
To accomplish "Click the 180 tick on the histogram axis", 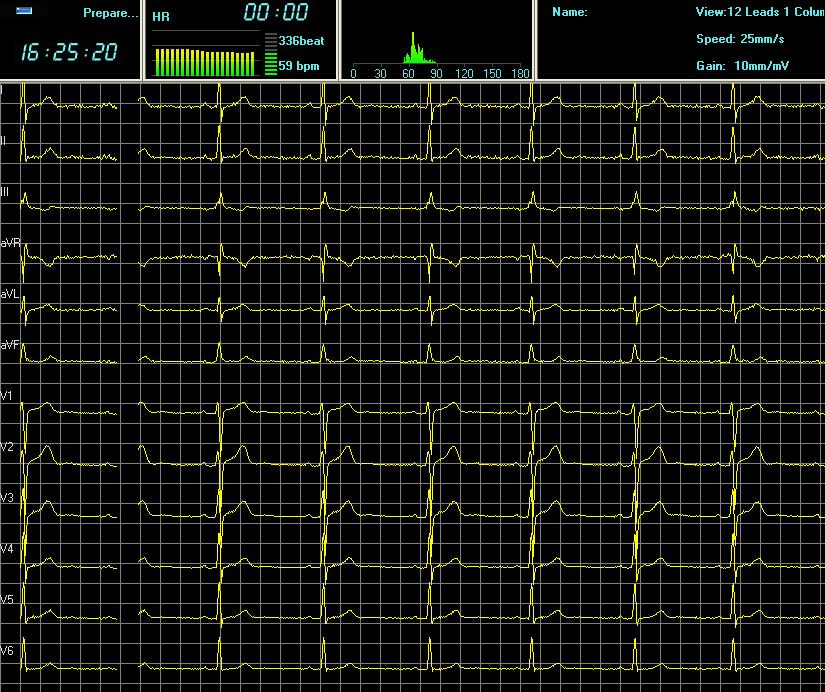I will (520, 74).
